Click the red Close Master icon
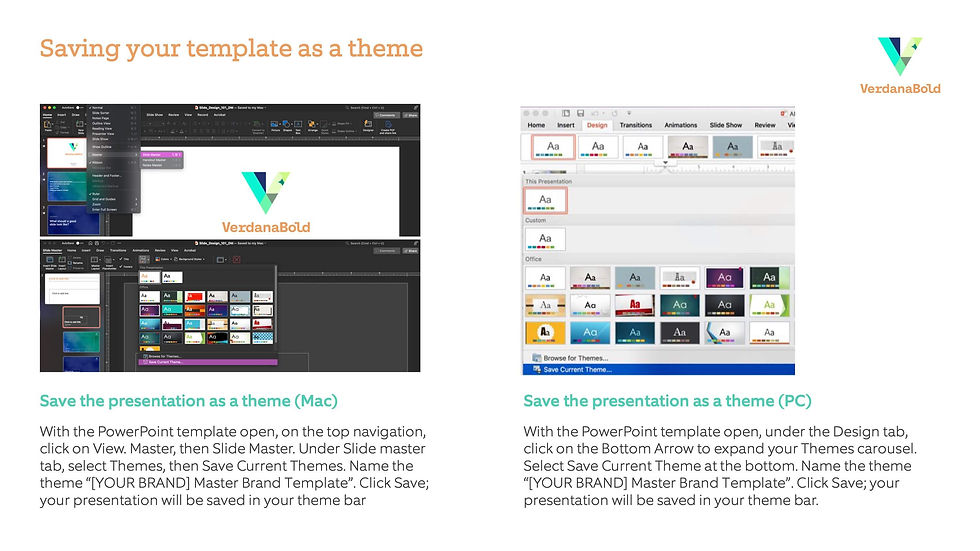This screenshot has height=551, width=980. 236,259
